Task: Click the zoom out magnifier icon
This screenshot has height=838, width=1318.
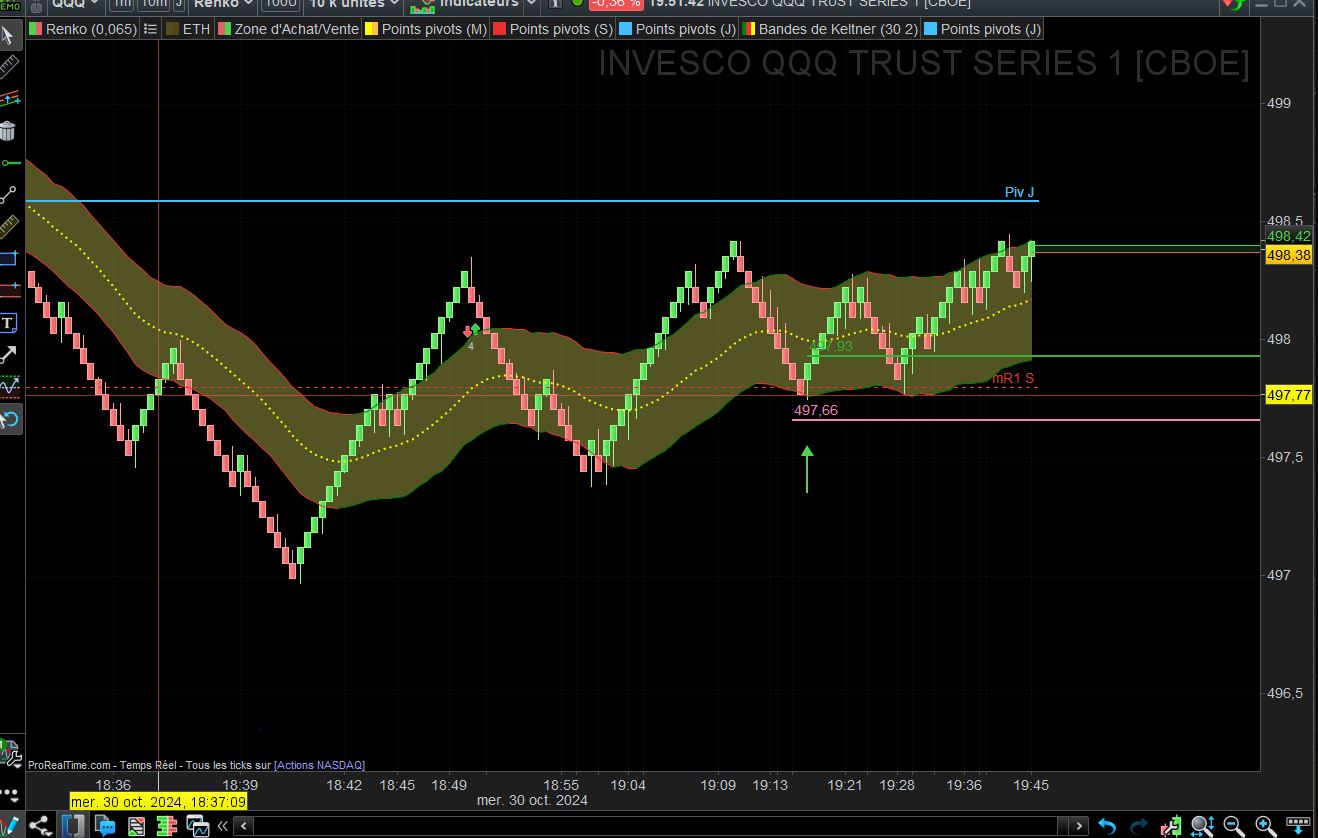Action: coord(1234,826)
